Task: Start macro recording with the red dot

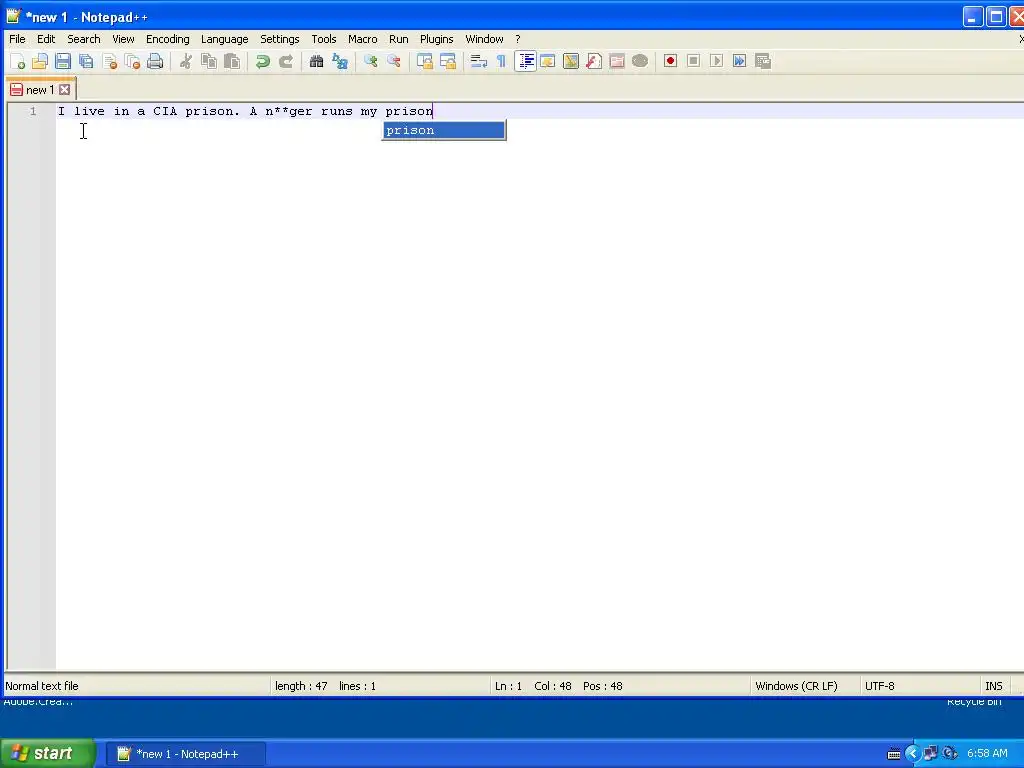Action: click(x=670, y=61)
